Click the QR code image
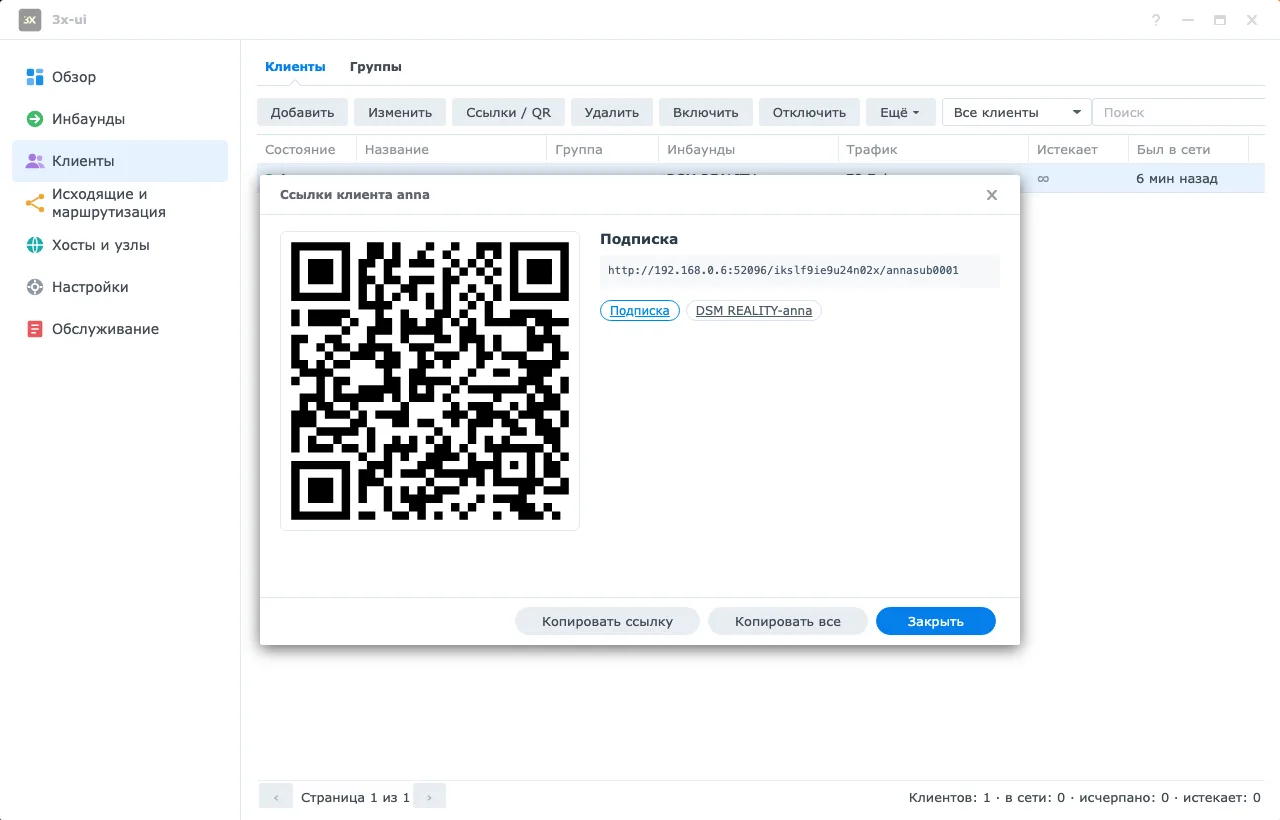Image resolution: width=1280 pixels, height=820 pixels. click(x=430, y=381)
